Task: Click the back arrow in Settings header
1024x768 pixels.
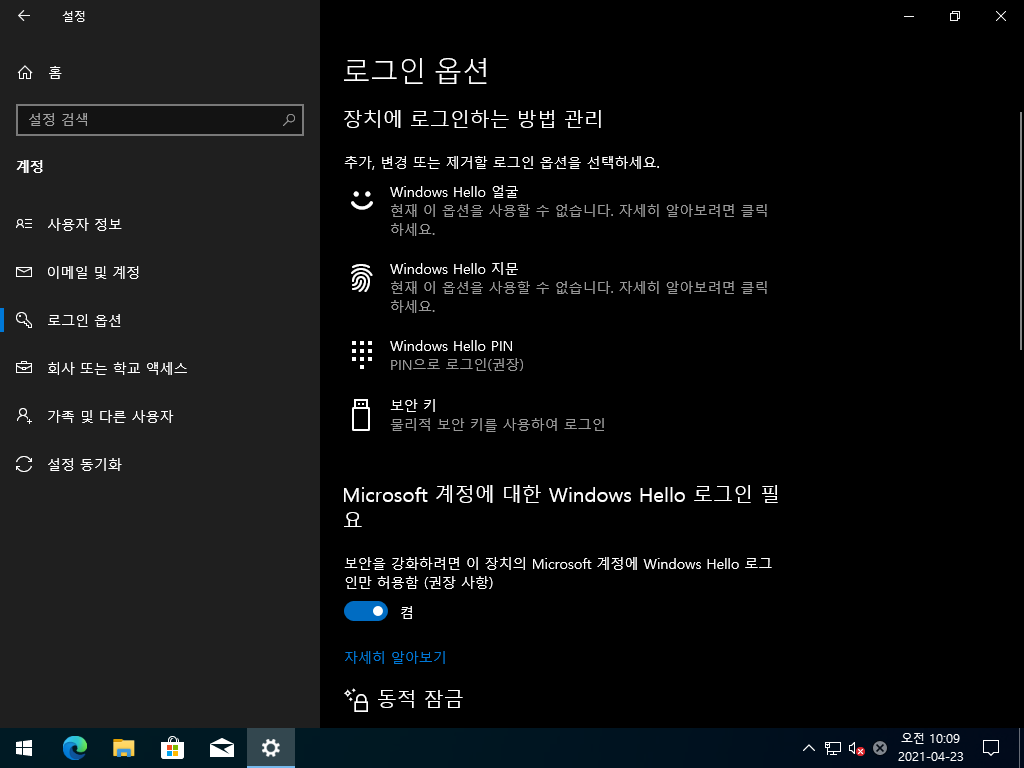Action: 24,16
